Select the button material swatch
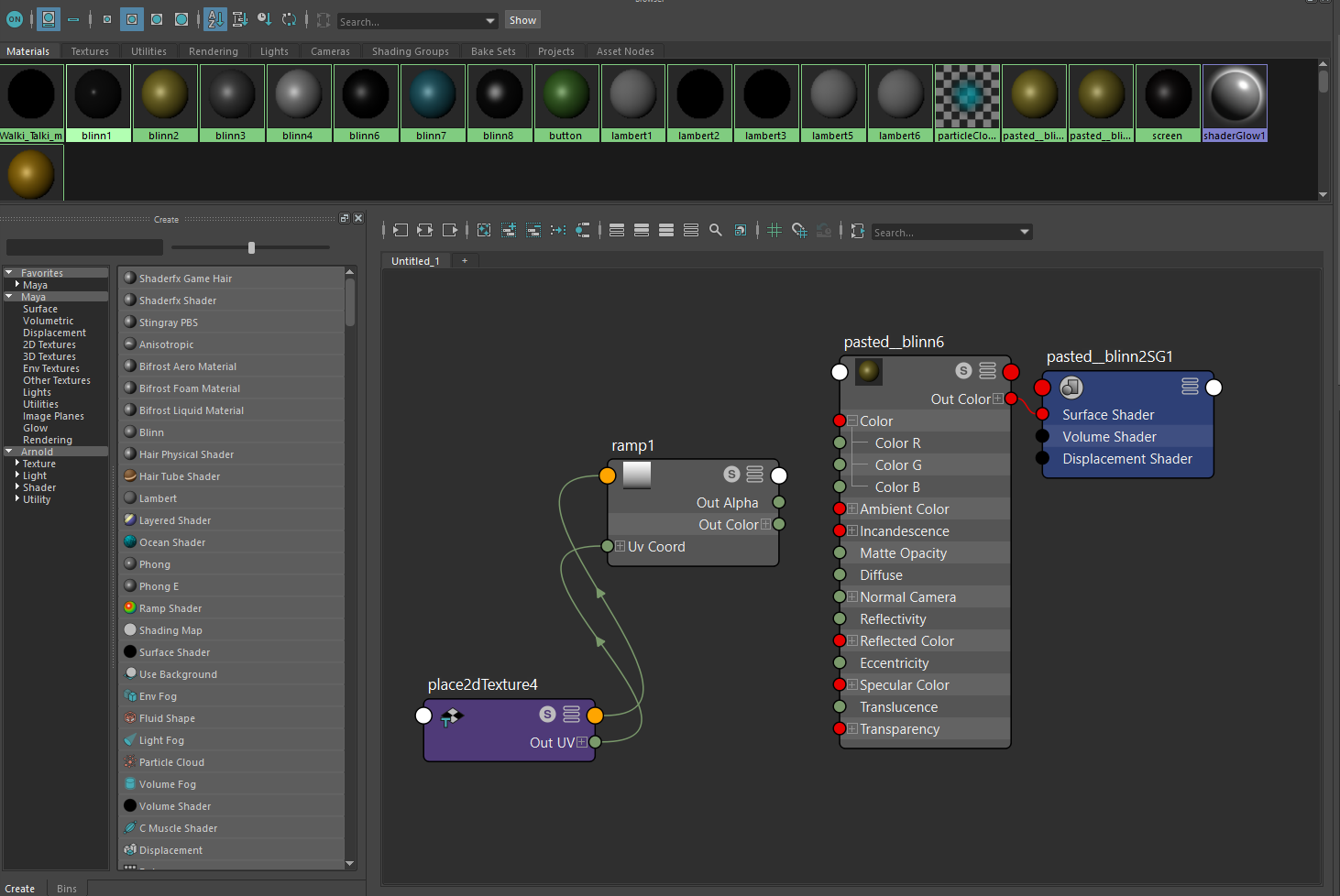Viewport: 1340px width, 896px height. point(566,103)
